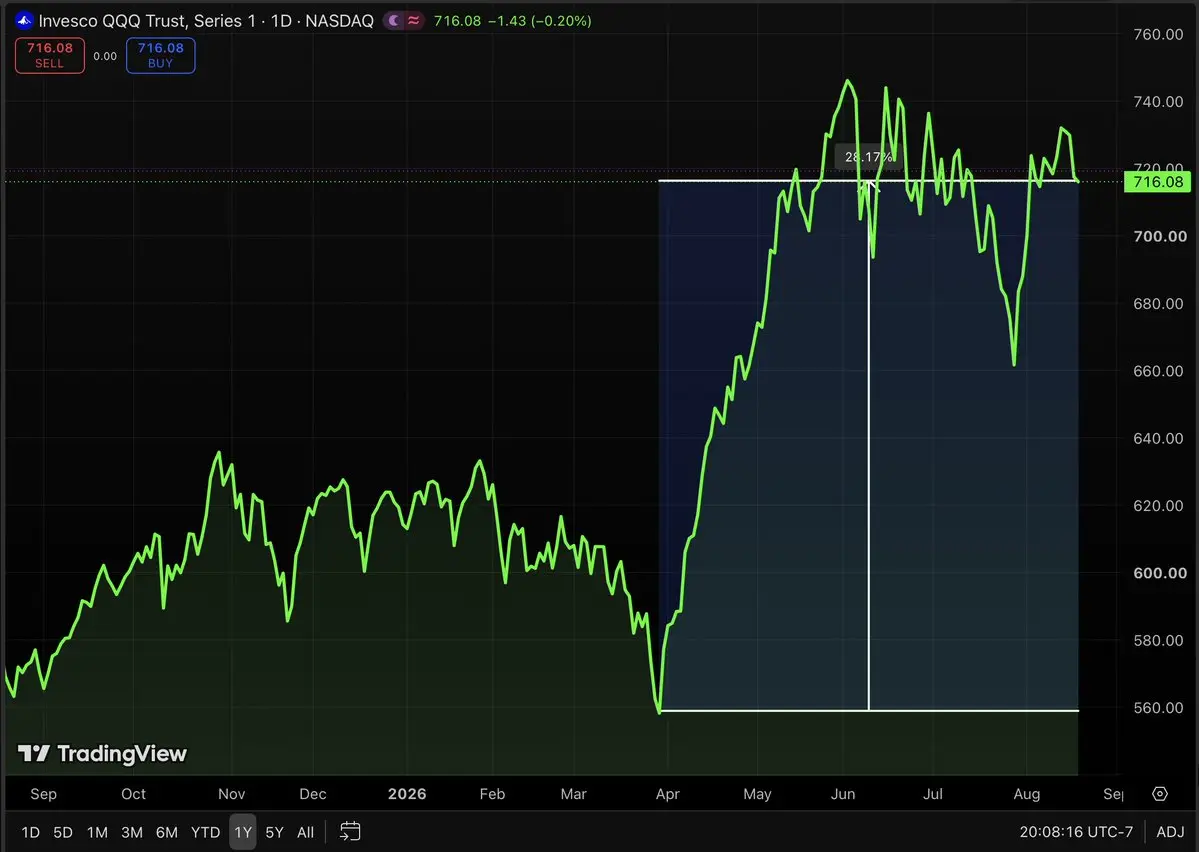Select the 1D time range

(31, 832)
